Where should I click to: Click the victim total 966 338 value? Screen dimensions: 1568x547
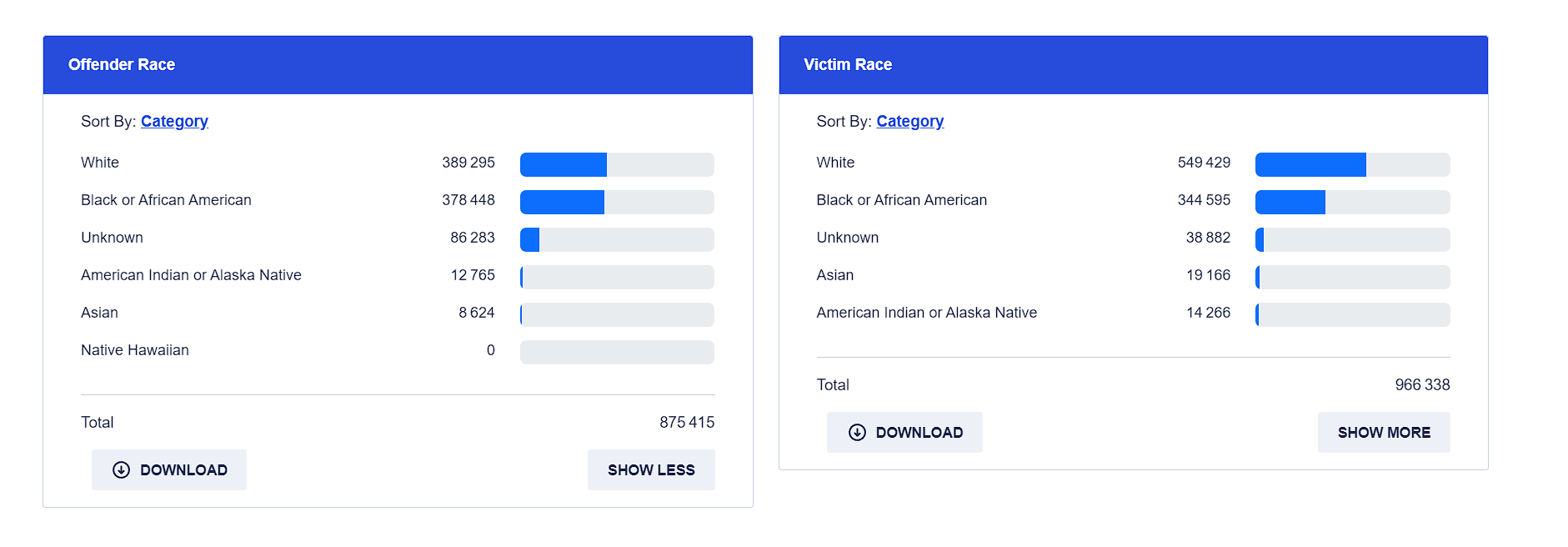tap(1422, 384)
